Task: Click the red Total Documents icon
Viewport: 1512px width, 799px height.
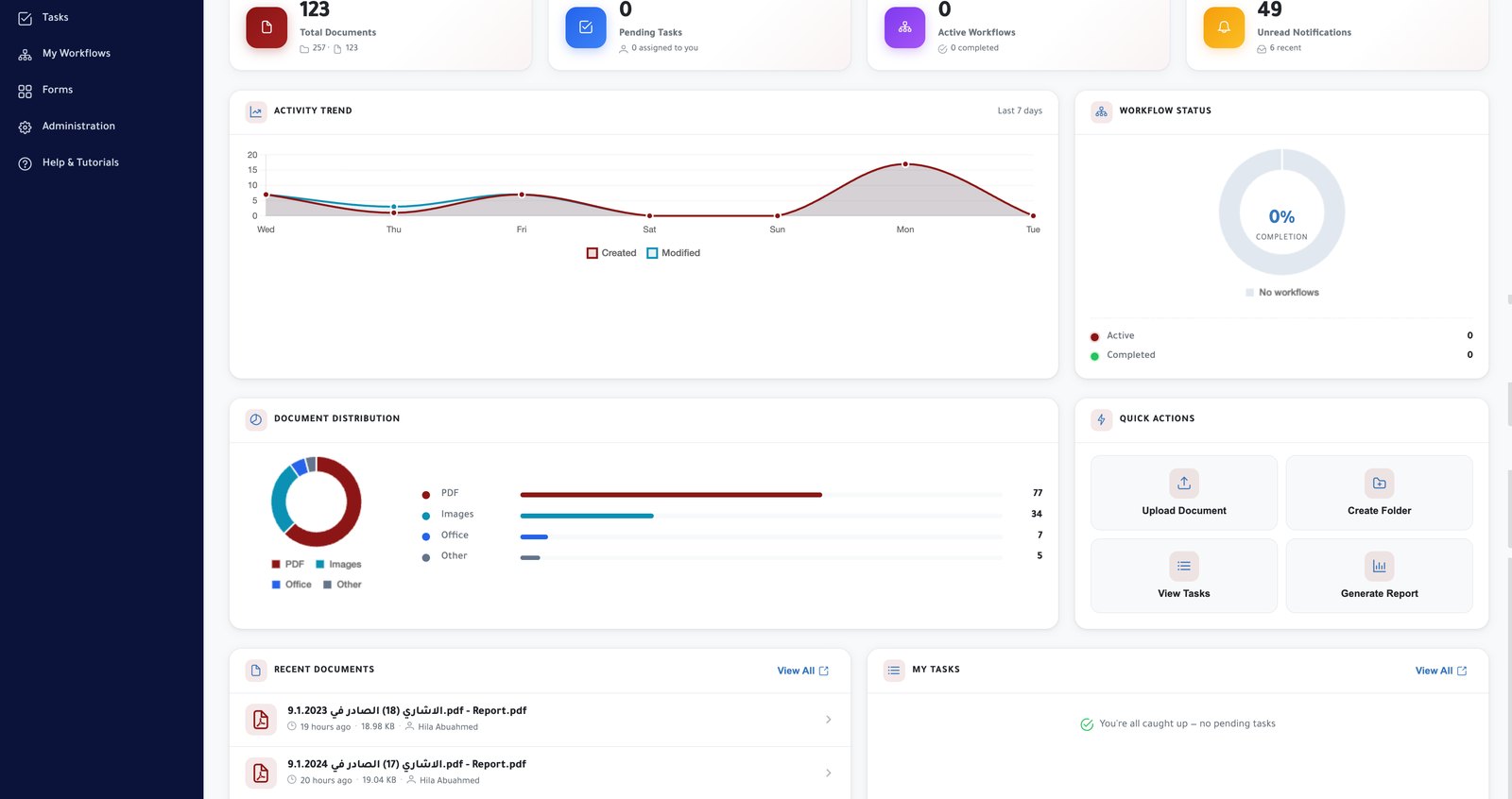Action: [x=266, y=27]
